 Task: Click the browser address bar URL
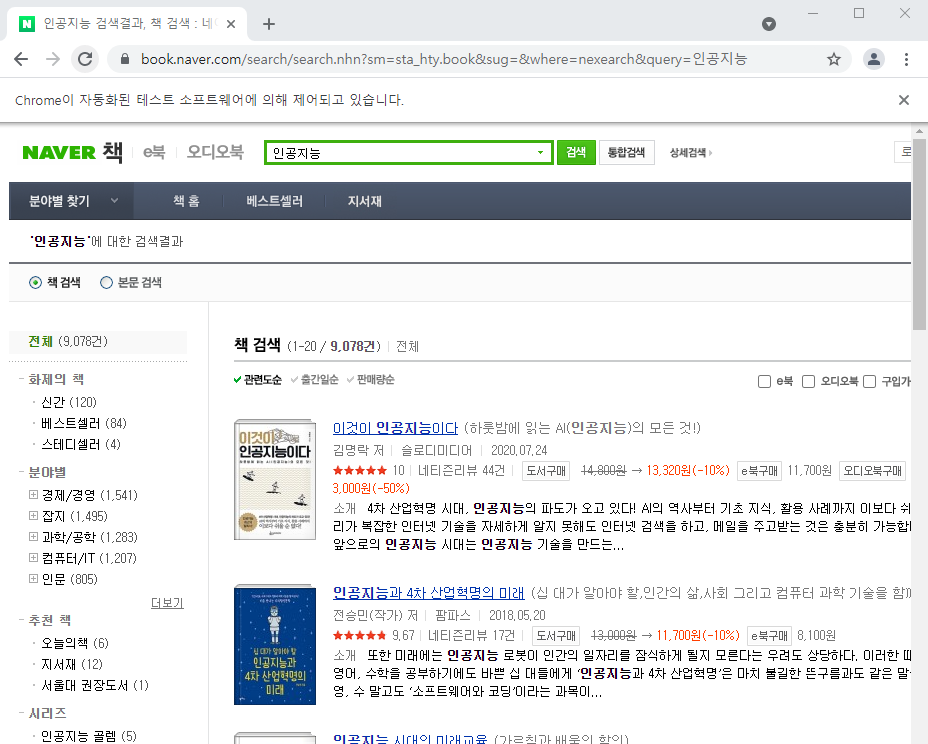point(444,59)
